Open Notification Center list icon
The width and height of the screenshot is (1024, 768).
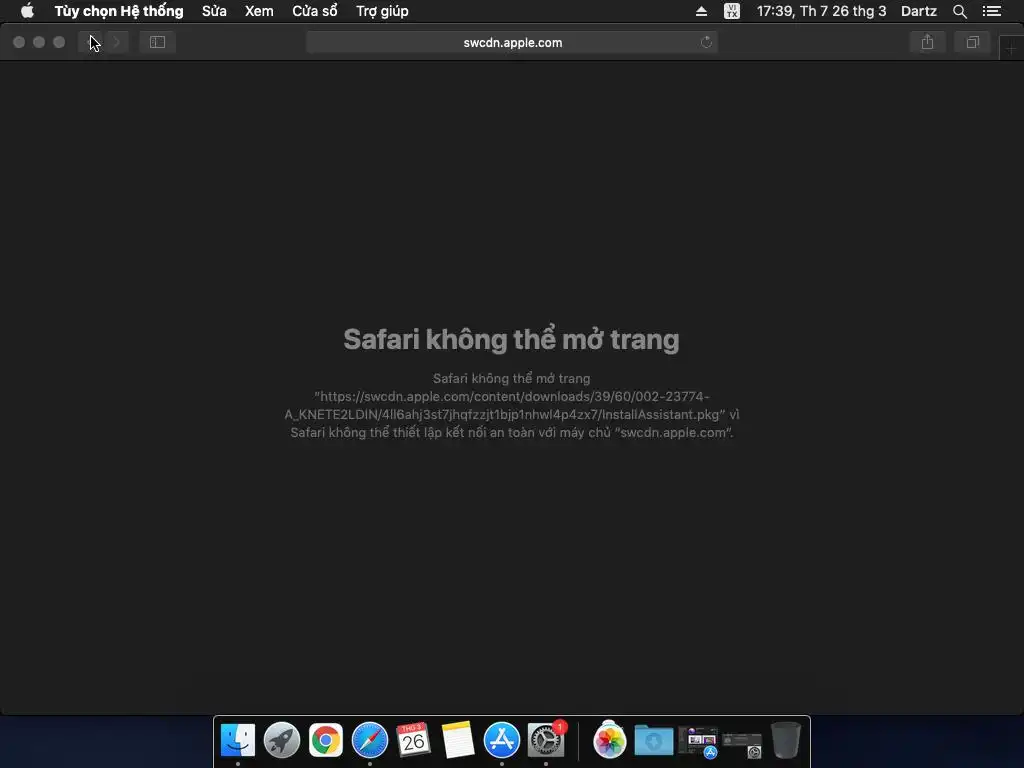(992, 11)
